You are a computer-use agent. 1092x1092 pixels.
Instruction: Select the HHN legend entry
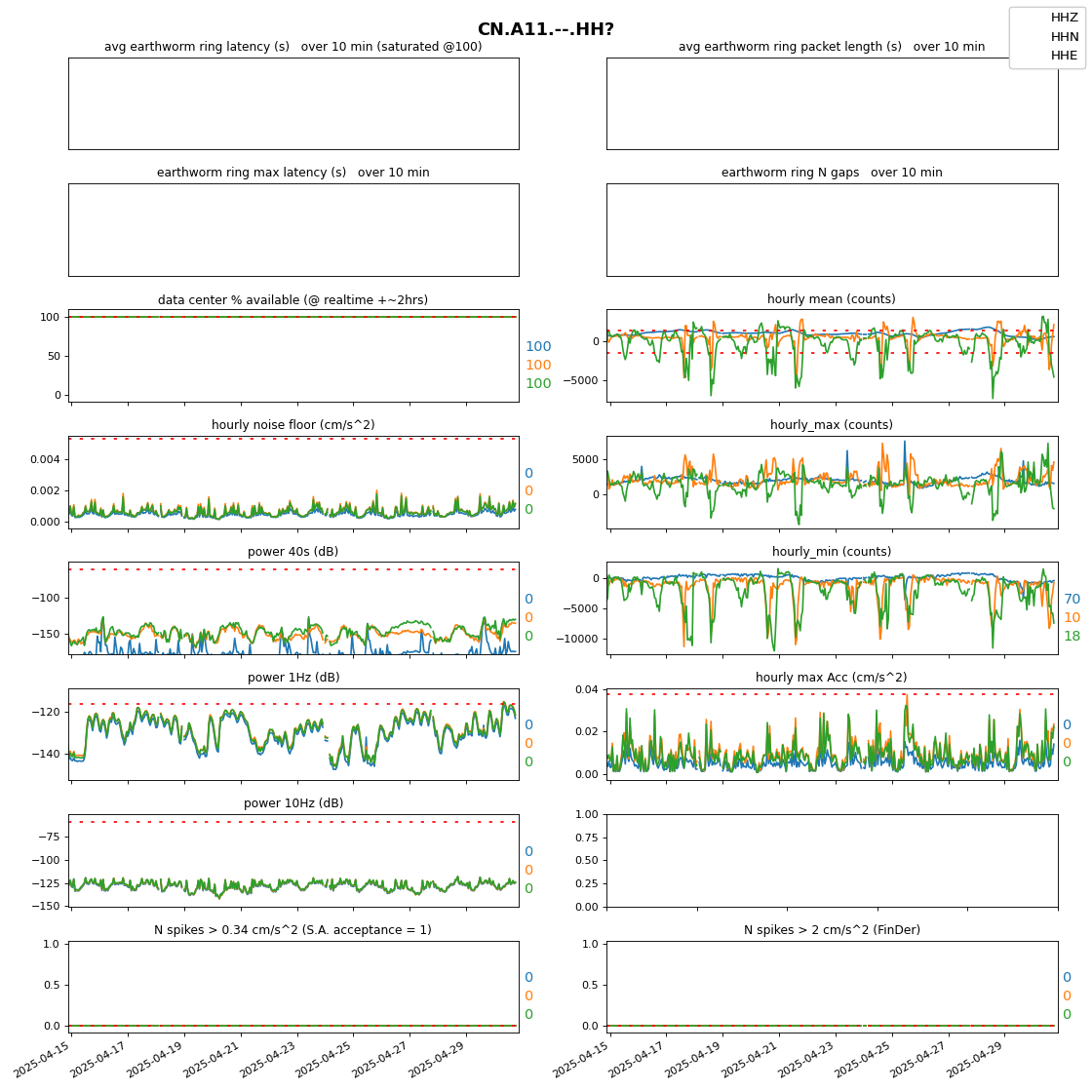pos(1064,36)
